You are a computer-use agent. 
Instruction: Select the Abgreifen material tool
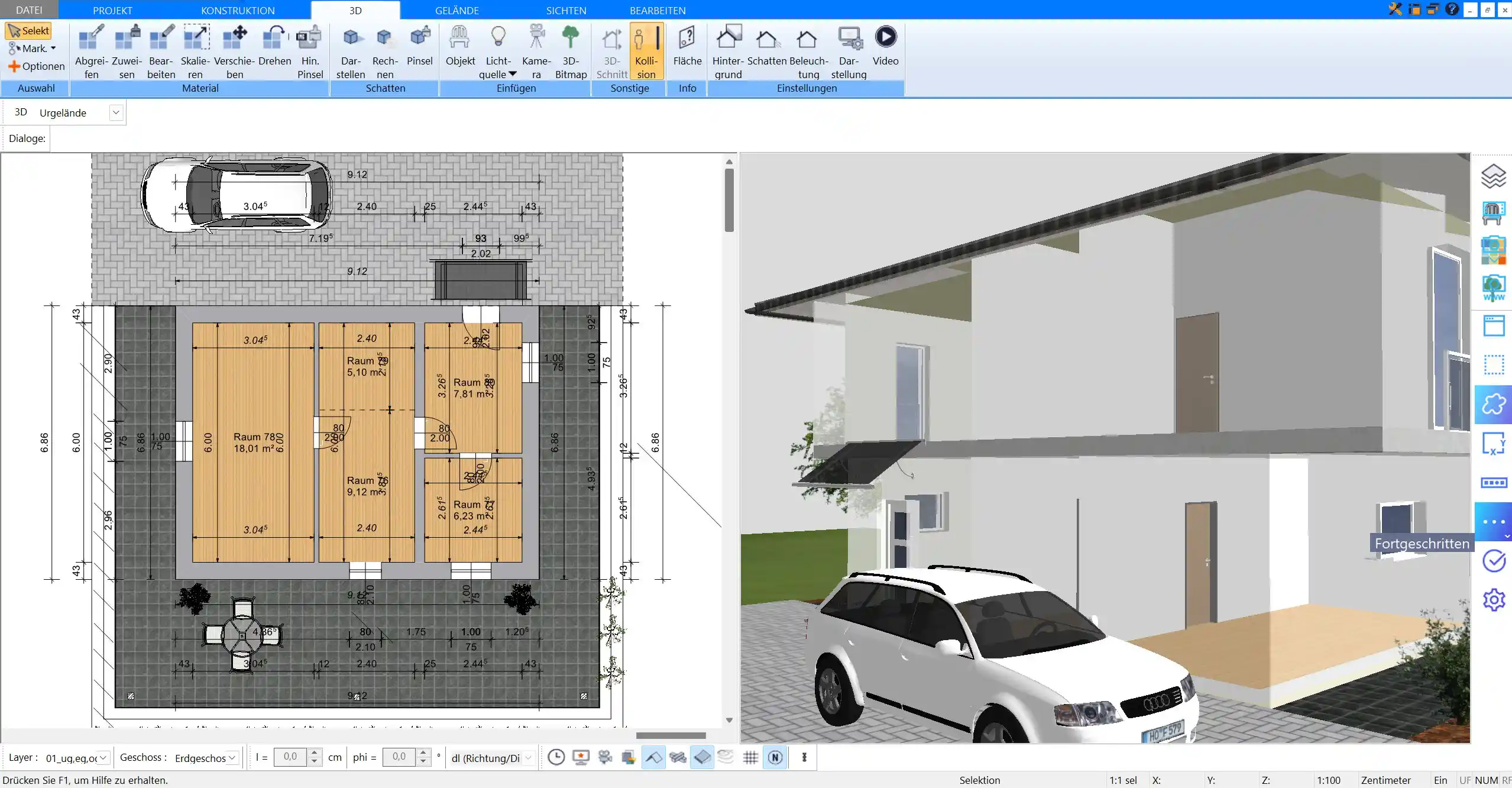[91, 51]
